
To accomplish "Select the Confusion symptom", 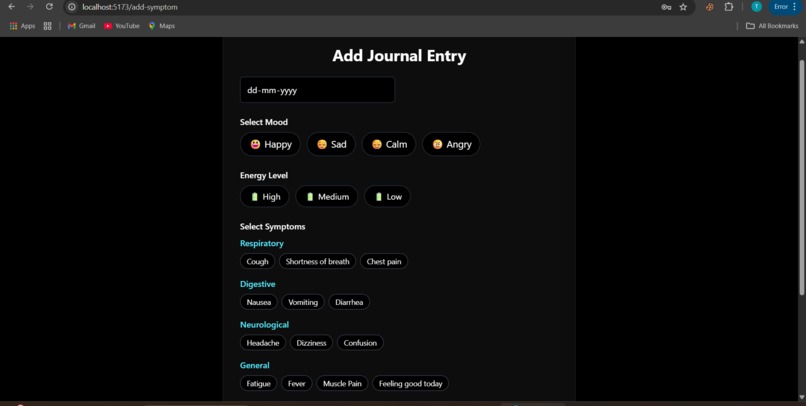I will pos(360,343).
